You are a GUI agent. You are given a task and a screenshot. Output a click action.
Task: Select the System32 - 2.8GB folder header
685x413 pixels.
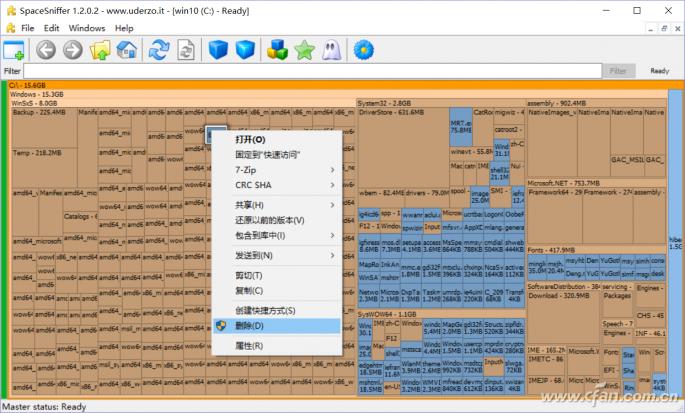click(441, 104)
